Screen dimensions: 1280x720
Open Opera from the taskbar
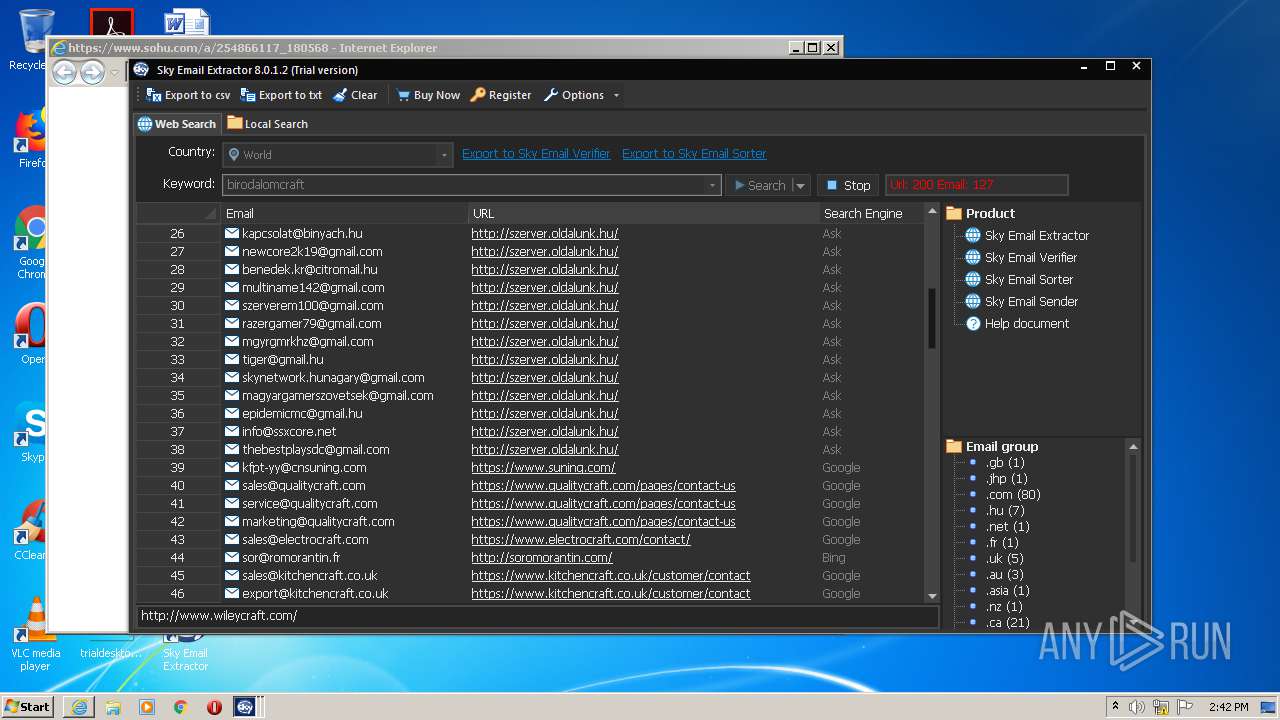(214, 707)
